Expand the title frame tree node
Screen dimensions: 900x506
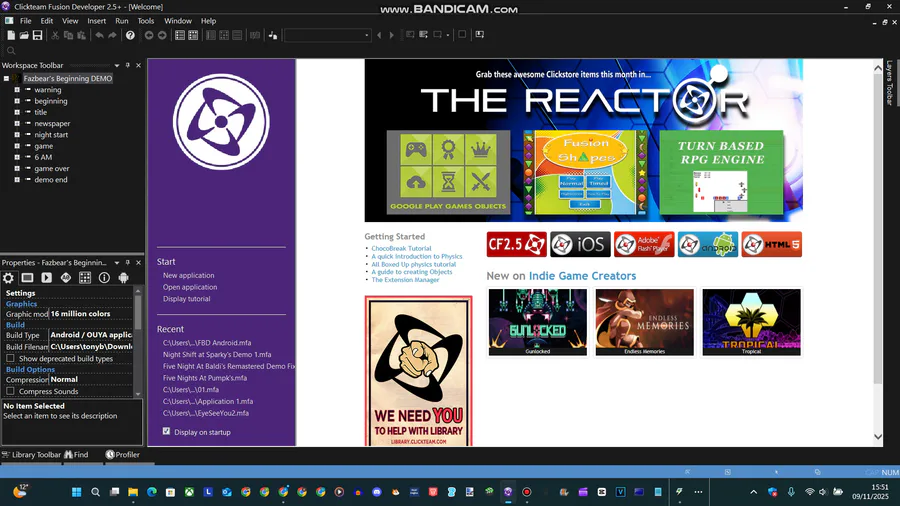[x=17, y=112]
